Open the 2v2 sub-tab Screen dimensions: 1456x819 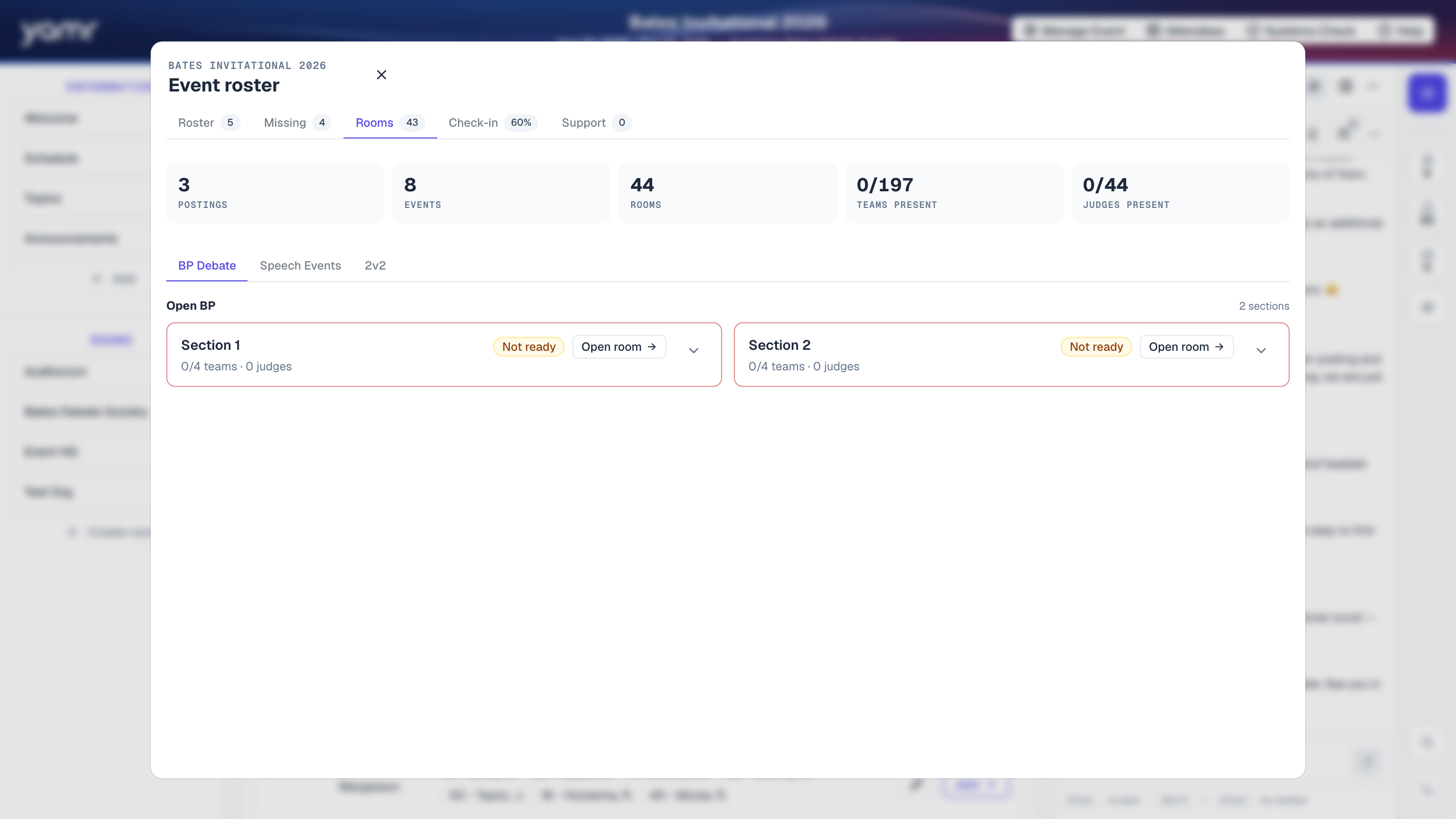pos(375,266)
